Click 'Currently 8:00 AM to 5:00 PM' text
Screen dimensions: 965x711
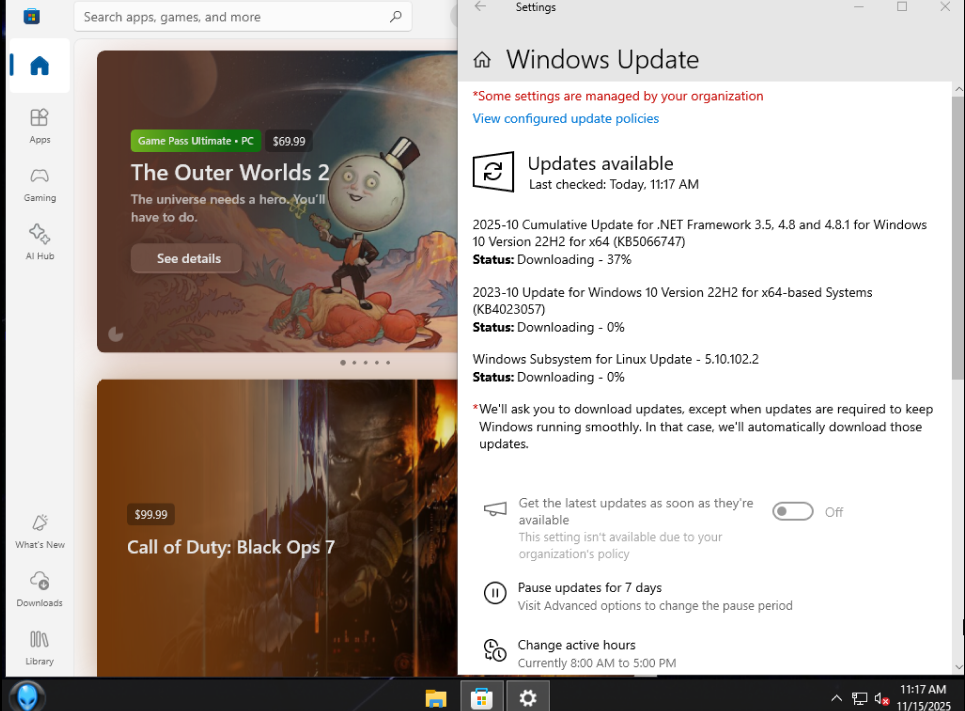pyautogui.click(x=596, y=663)
